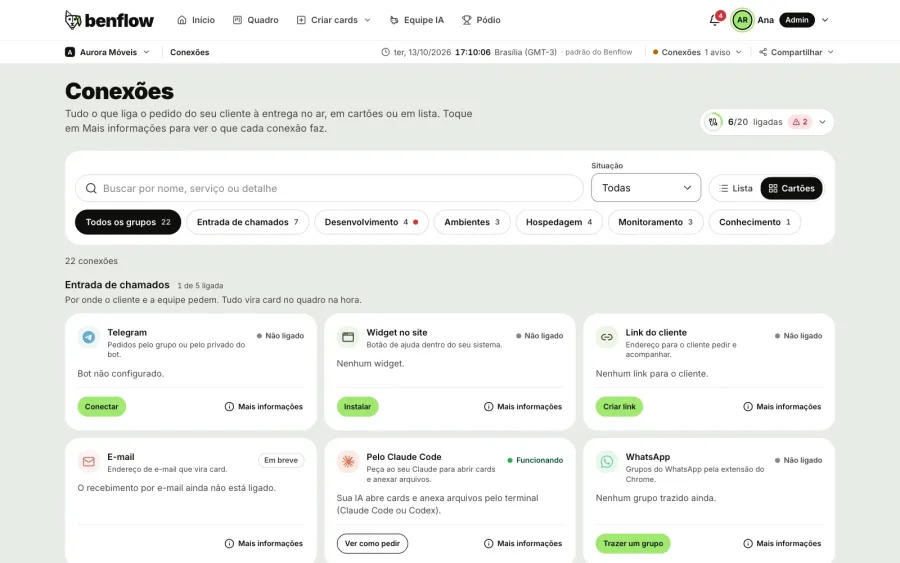This screenshot has width=900, height=563.
Task: Click the red warning badge showing 2
Action: 800,122
